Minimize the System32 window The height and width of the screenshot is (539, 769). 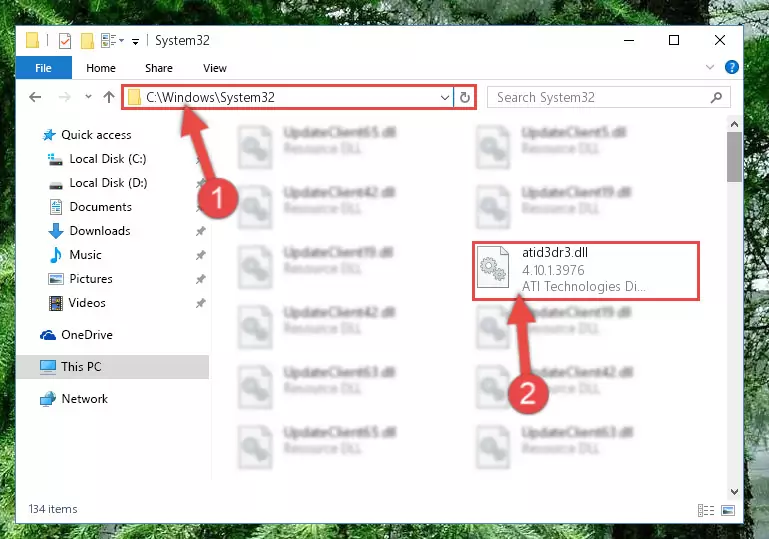(x=629, y=40)
